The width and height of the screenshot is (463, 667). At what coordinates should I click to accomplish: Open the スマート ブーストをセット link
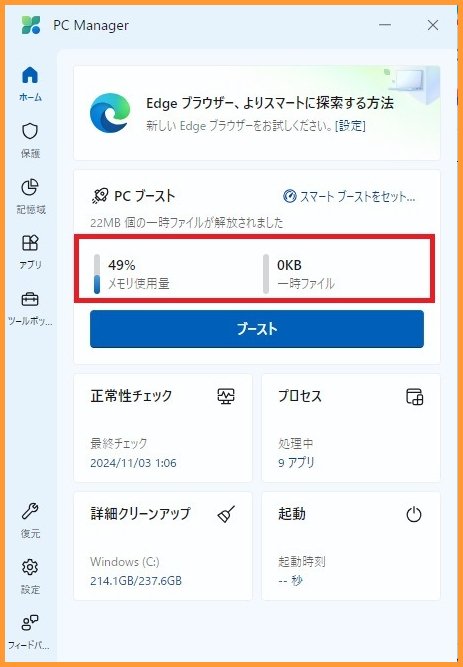point(349,196)
